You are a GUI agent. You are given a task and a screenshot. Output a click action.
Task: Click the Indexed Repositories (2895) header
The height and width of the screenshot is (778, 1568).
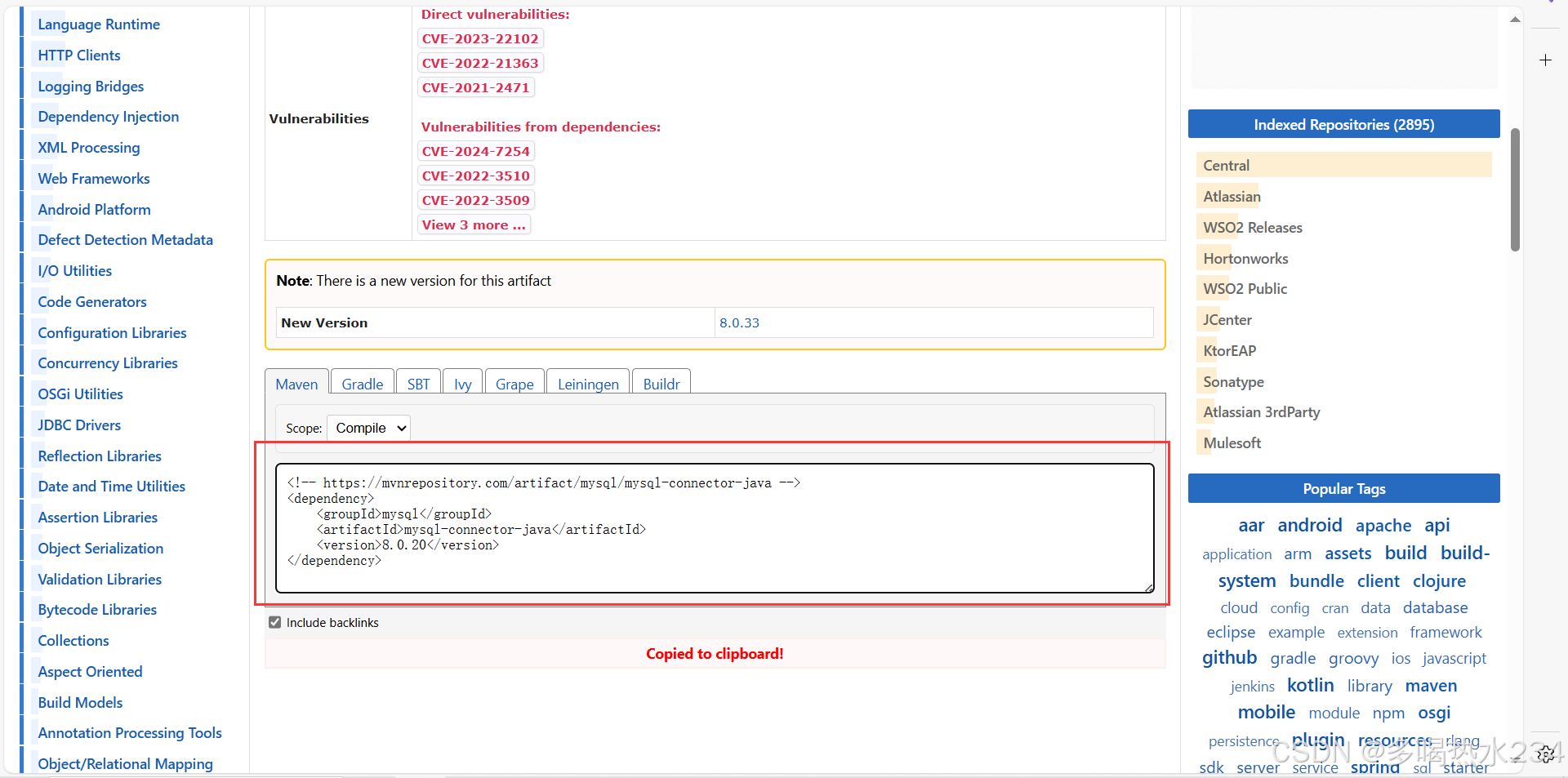(1343, 124)
